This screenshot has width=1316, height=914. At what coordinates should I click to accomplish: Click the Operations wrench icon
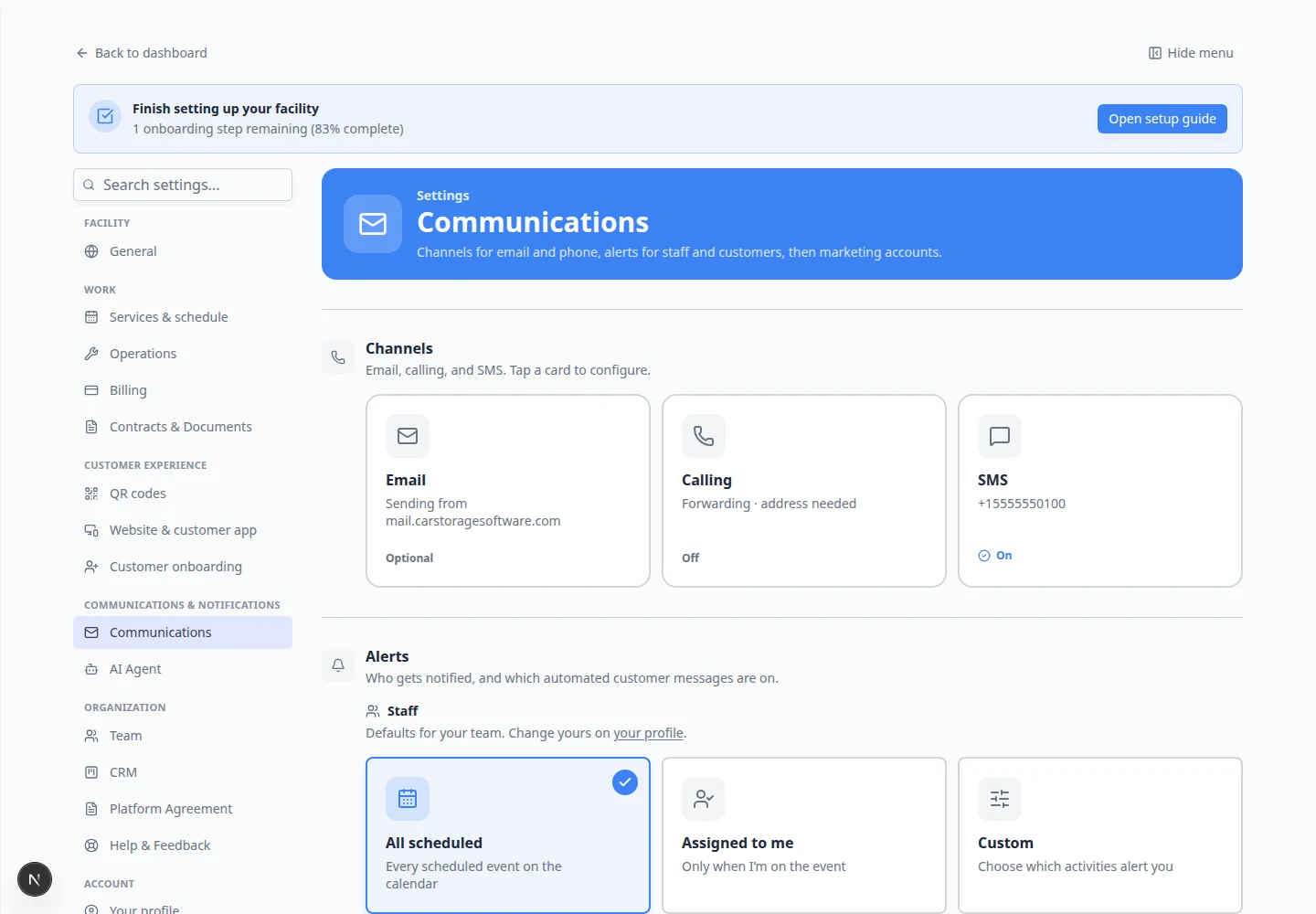coord(91,354)
